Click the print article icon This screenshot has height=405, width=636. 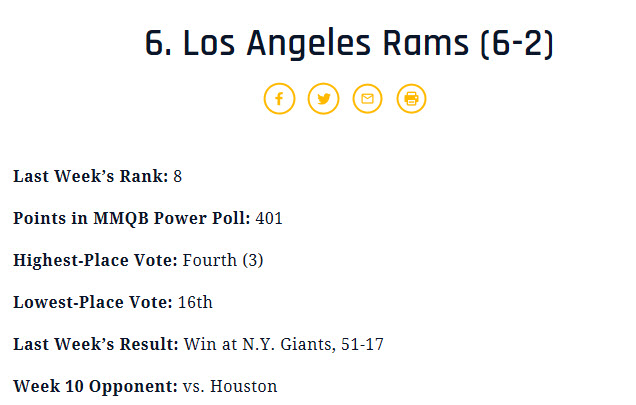tap(411, 98)
